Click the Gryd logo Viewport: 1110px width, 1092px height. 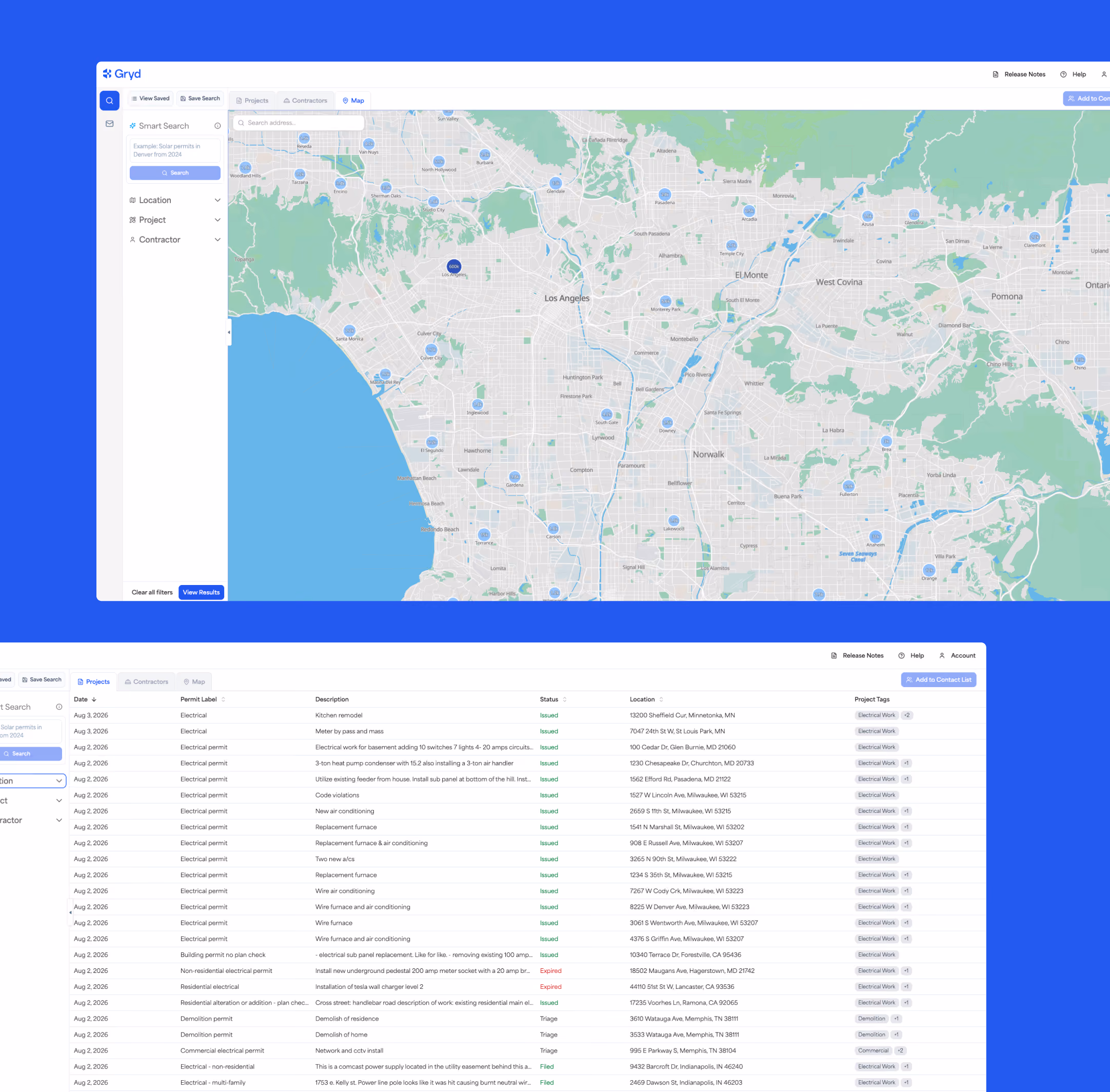click(122, 73)
